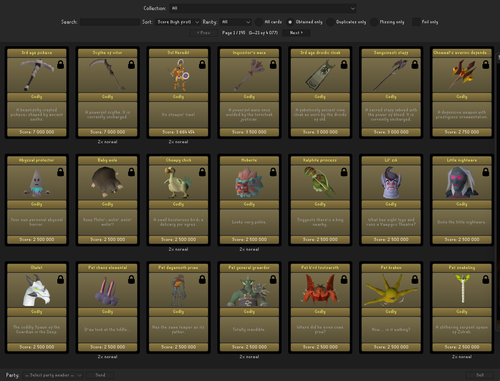
Task: Click 2x normal label under Scythe of vitur
Action: click(x=107, y=142)
